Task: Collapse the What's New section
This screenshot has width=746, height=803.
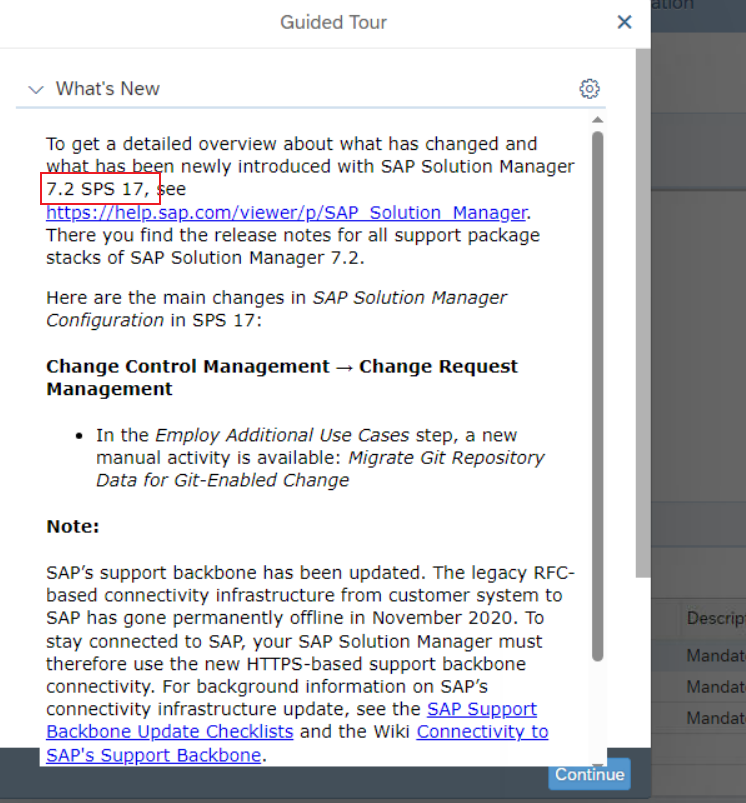Action: [36, 90]
